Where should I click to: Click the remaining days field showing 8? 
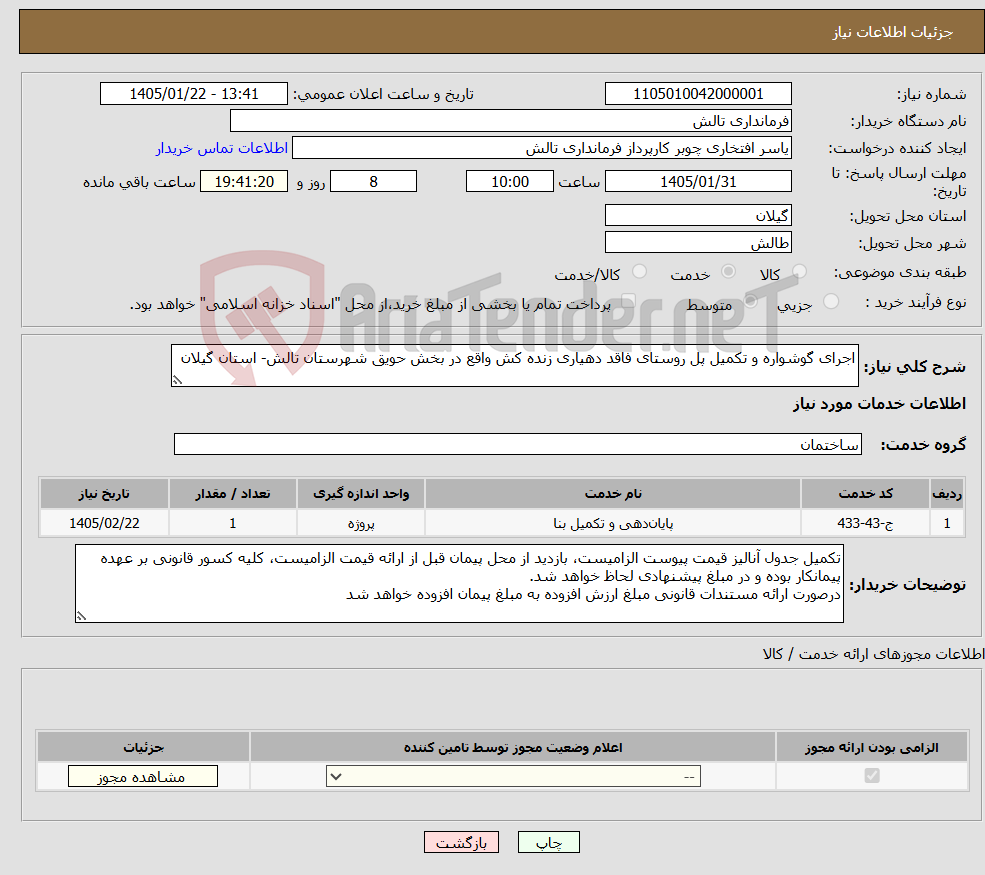tap(373, 182)
